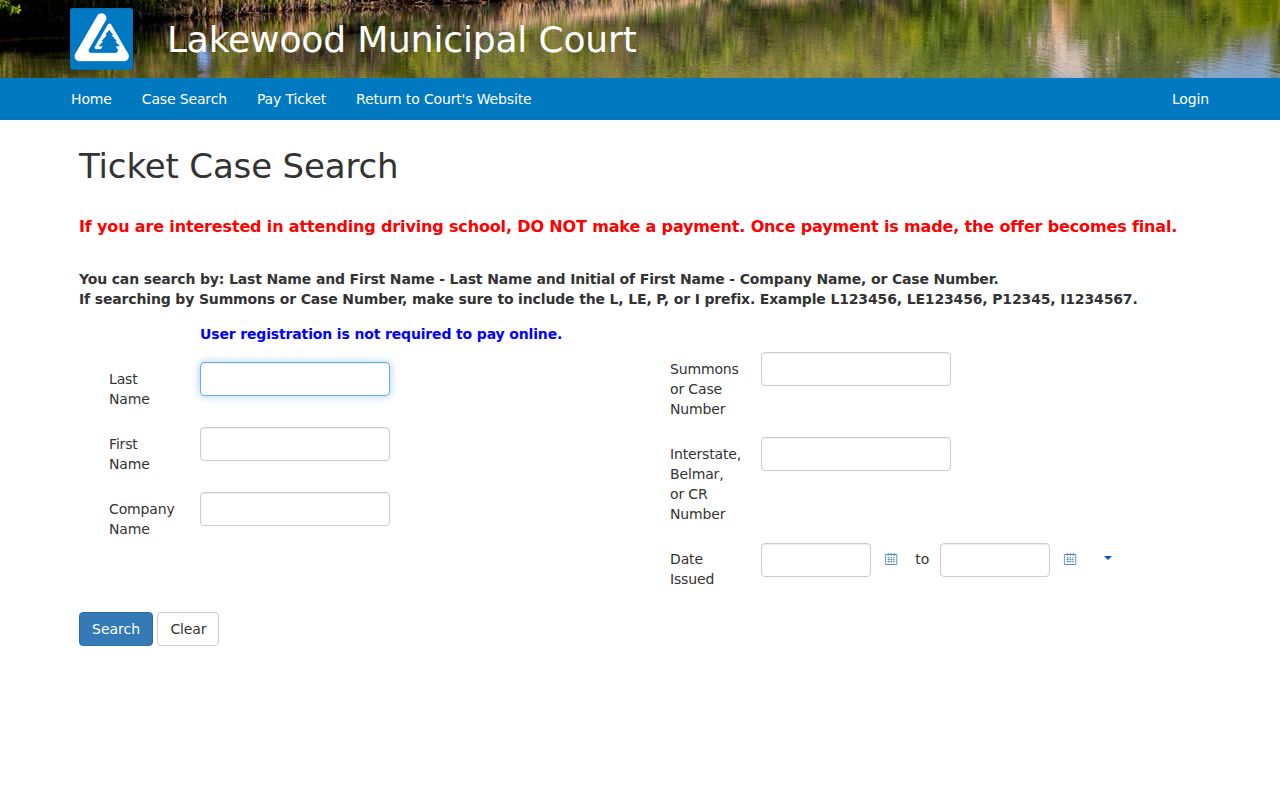Click the 'Last Name' field label

(129, 389)
